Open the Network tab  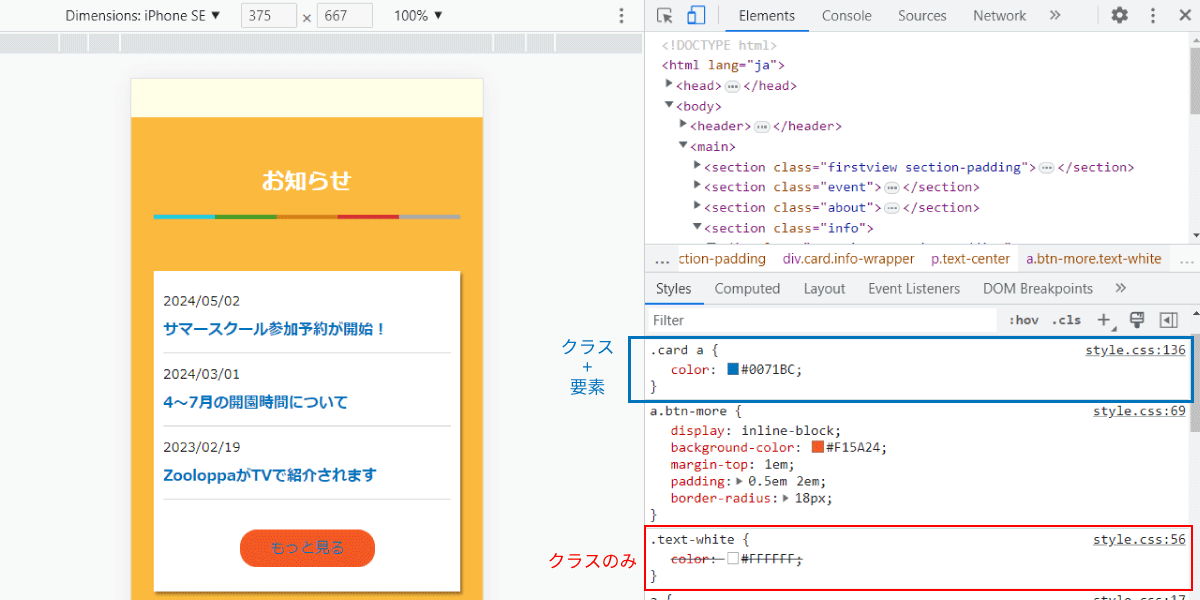coord(1000,15)
